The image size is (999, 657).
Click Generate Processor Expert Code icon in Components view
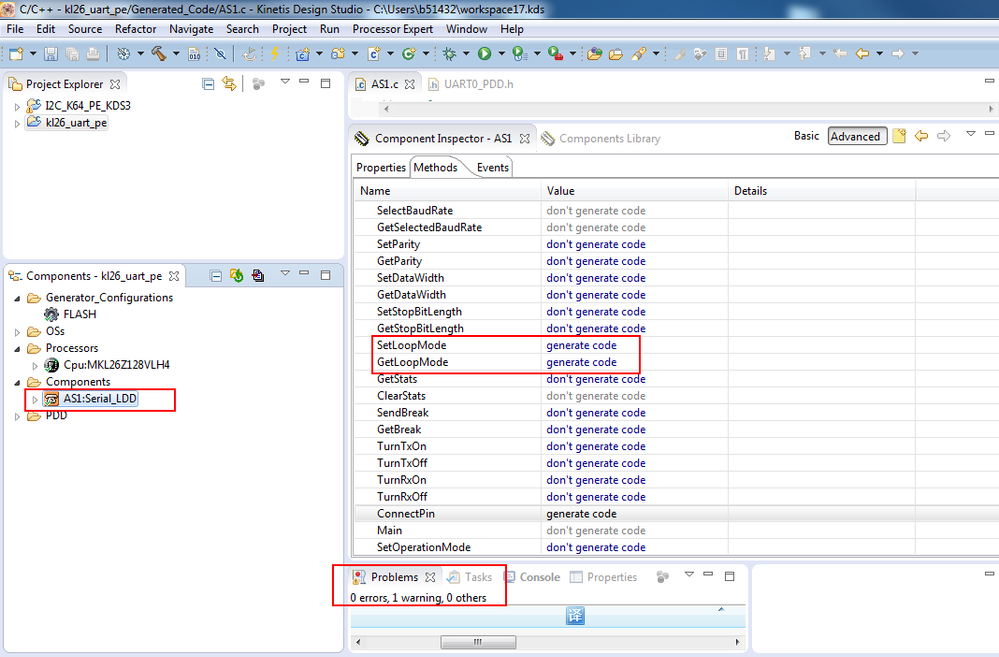[236, 275]
